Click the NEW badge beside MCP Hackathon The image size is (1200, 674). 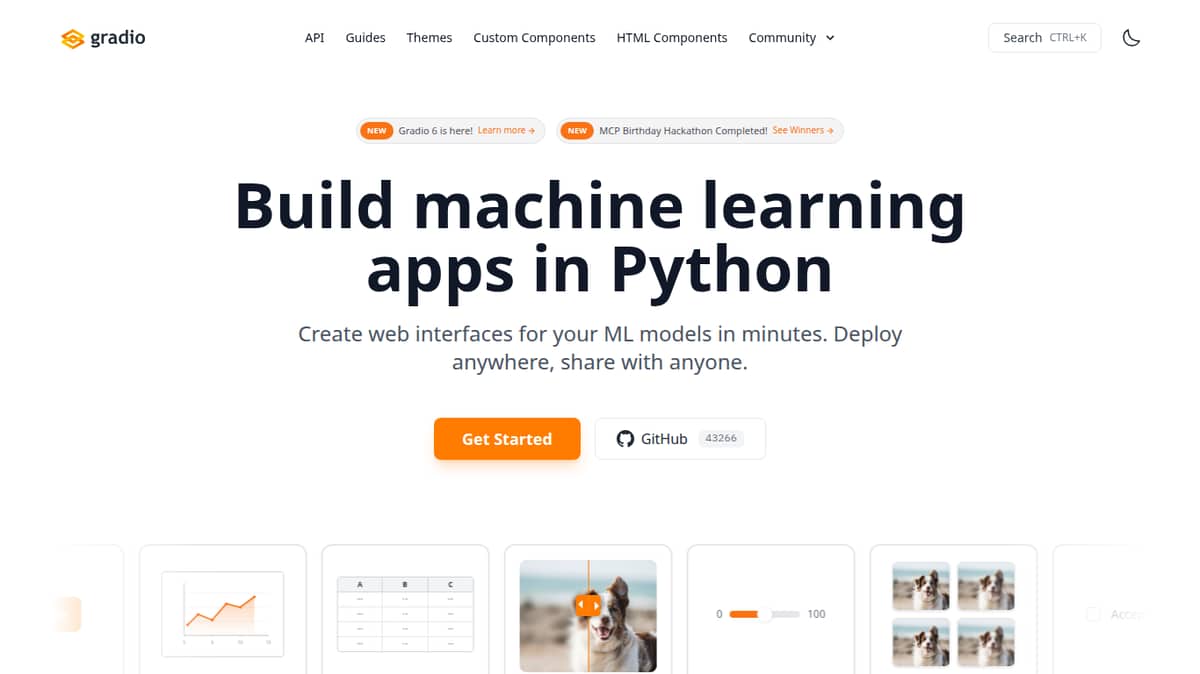[577, 131]
